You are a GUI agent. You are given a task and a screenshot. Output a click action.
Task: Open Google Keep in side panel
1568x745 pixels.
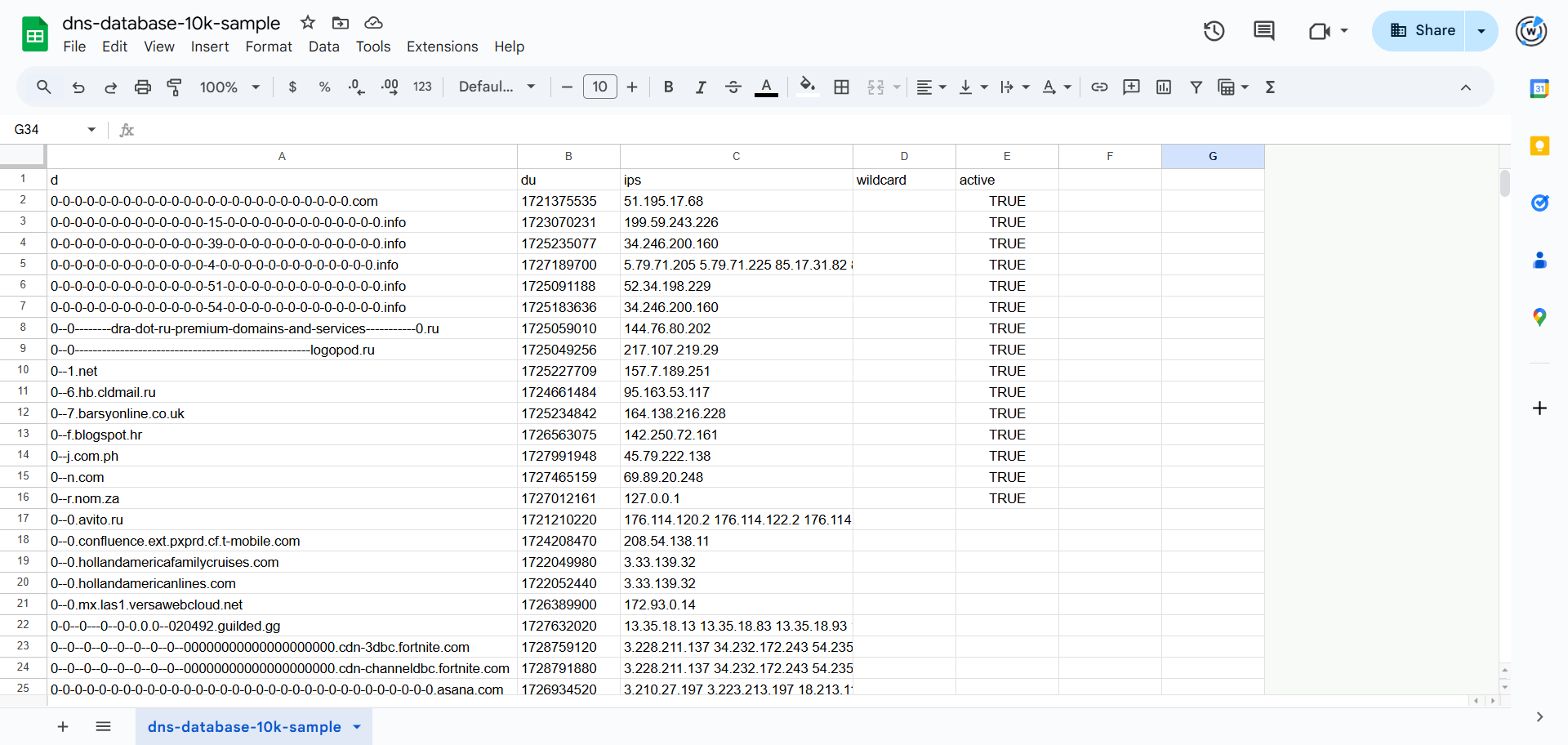coord(1539,146)
